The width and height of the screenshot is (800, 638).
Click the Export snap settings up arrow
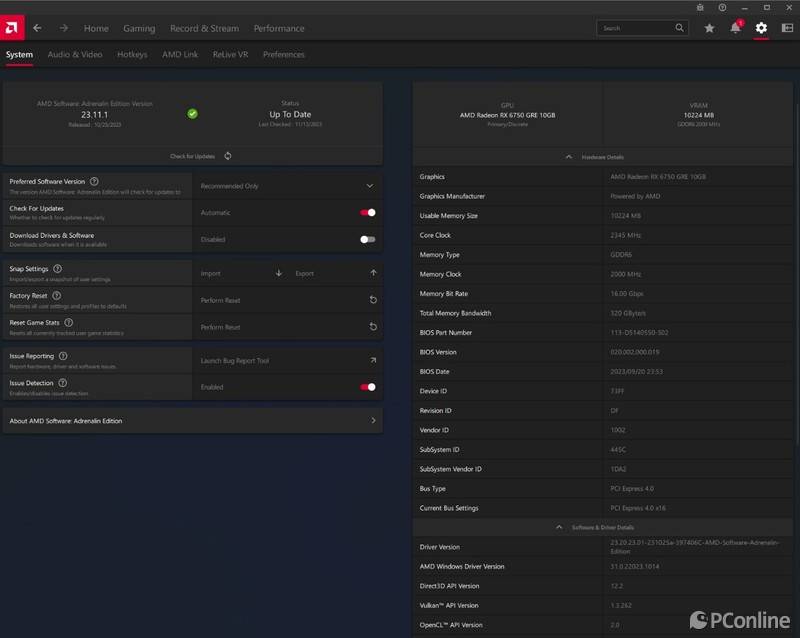pos(373,273)
